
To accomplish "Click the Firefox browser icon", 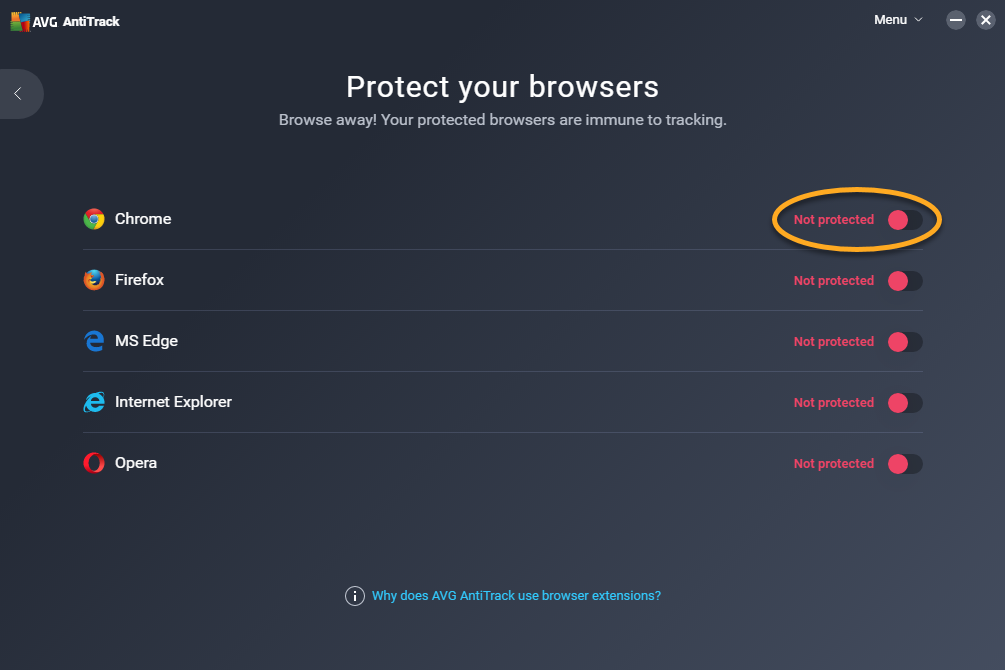I will pos(94,280).
